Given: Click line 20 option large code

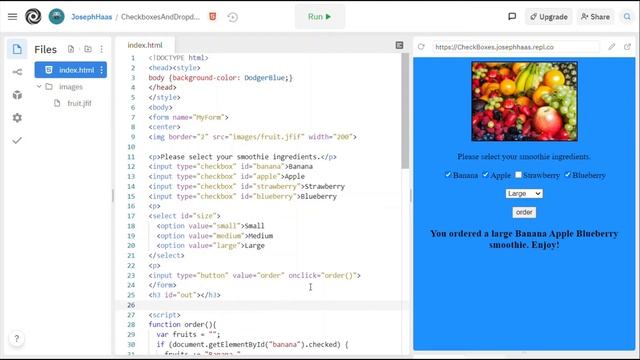Looking at the screenshot, I should tap(211, 246).
